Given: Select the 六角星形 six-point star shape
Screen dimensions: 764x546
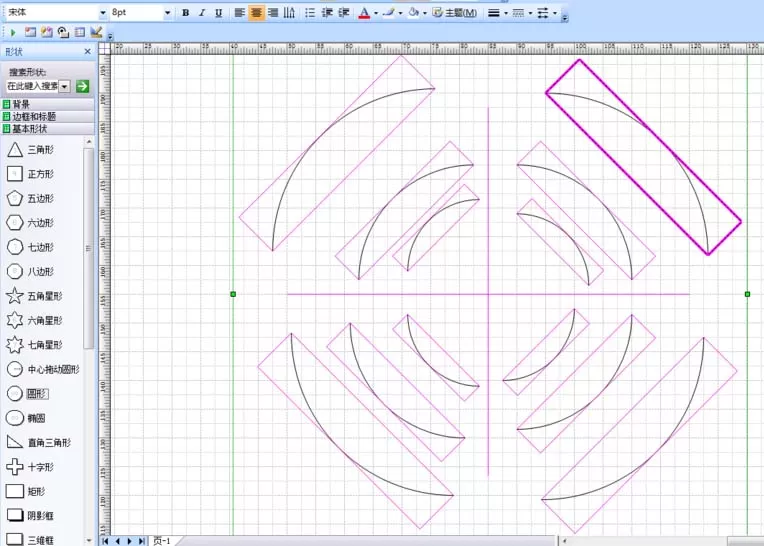Looking at the screenshot, I should [x=34, y=320].
